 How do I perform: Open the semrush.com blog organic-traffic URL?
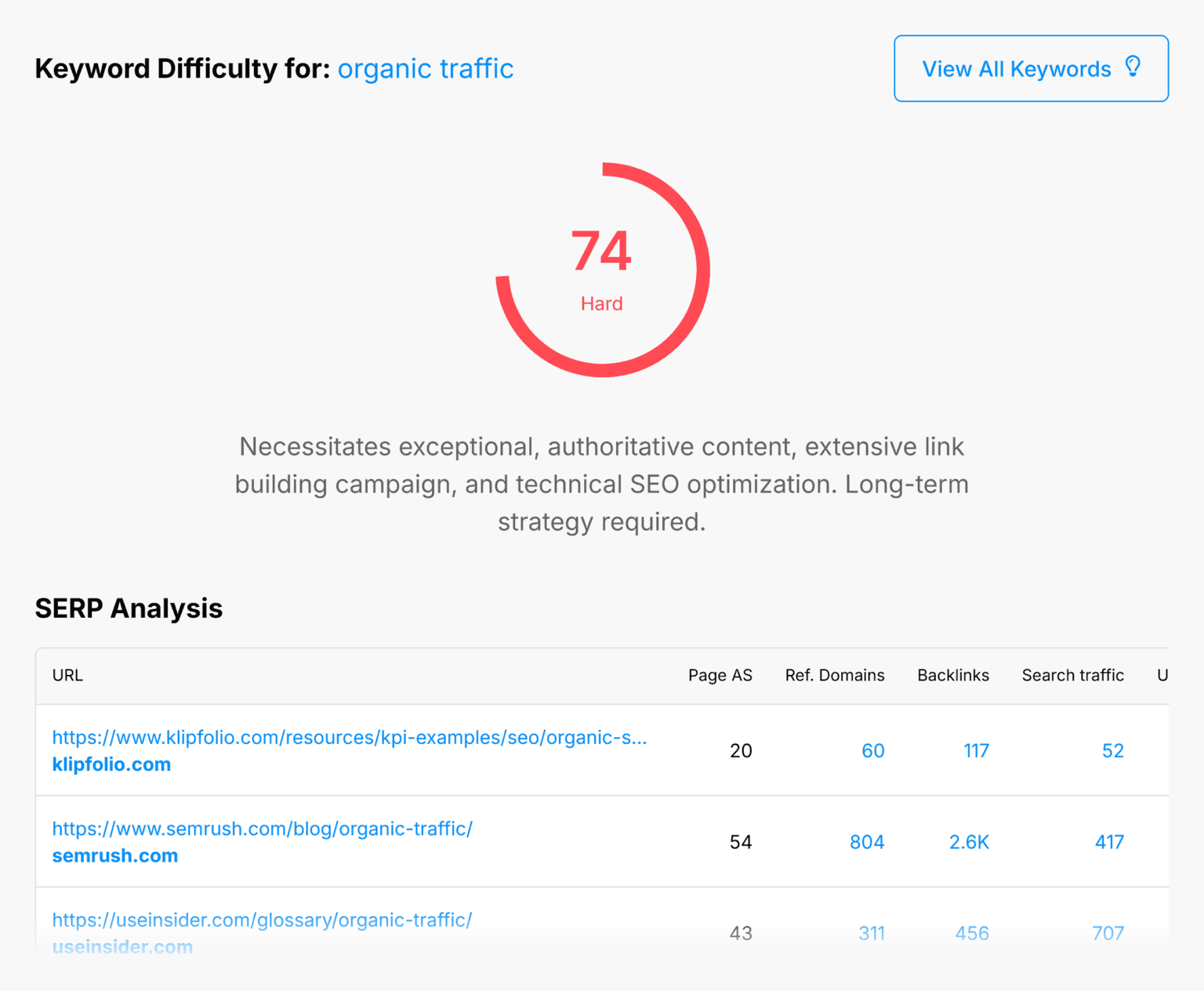point(262,829)
